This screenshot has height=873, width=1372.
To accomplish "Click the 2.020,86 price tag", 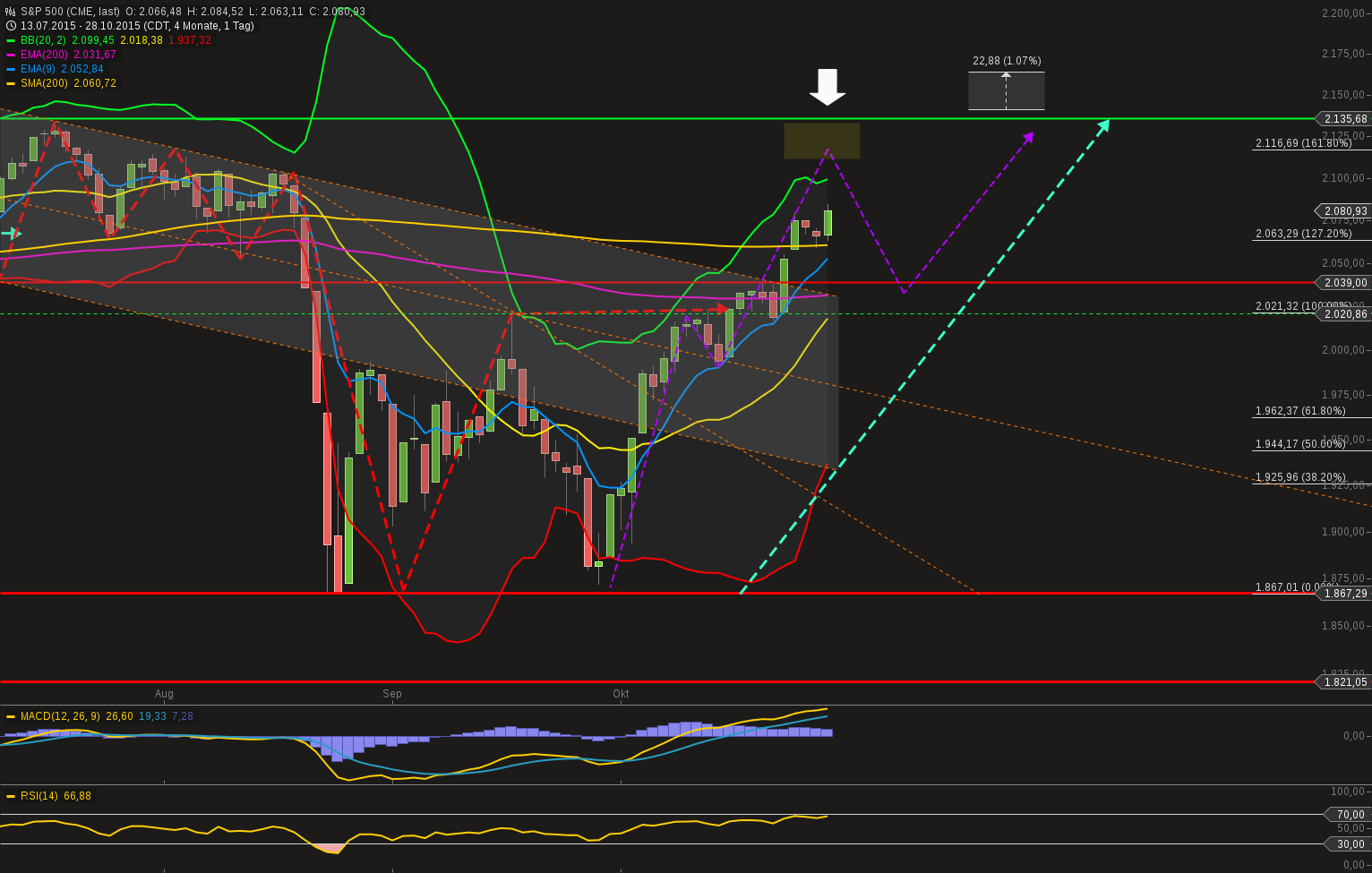I will coord(1343,314).
